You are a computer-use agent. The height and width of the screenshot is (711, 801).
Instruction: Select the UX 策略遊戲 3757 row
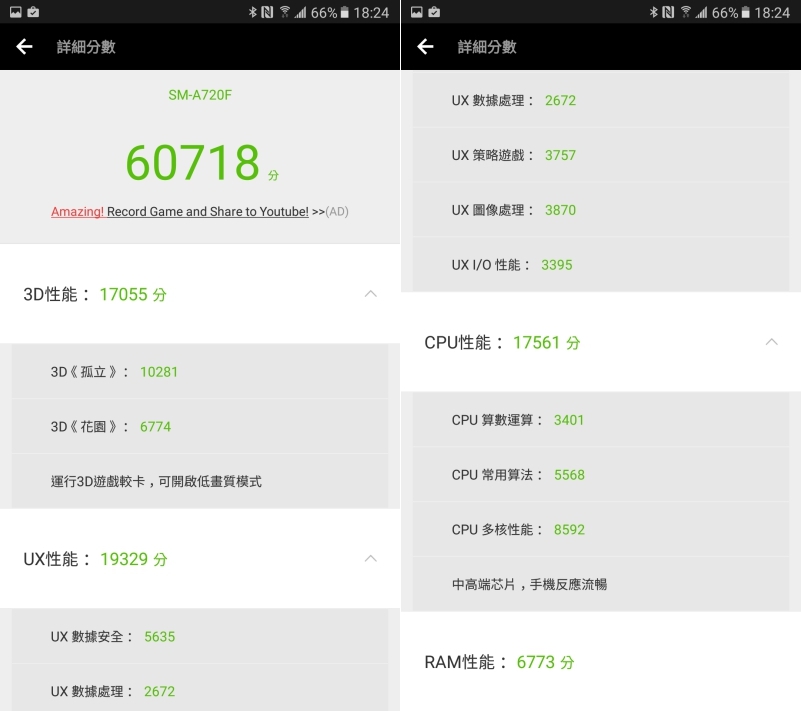(x=601, y=155)
